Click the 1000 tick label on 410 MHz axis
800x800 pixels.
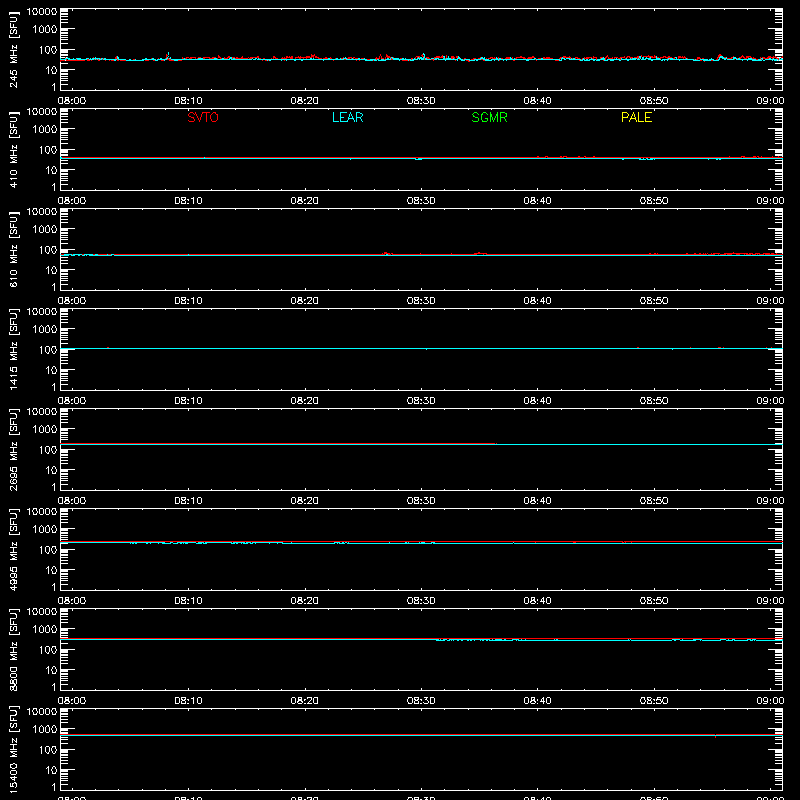(45, 130)
